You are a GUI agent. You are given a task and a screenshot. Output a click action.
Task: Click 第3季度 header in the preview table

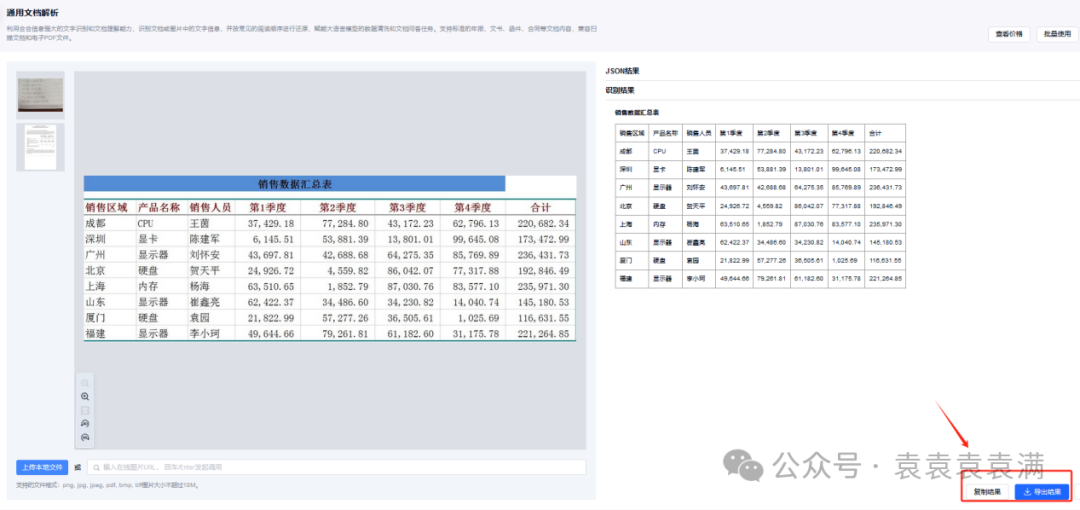tap(406, 207)
